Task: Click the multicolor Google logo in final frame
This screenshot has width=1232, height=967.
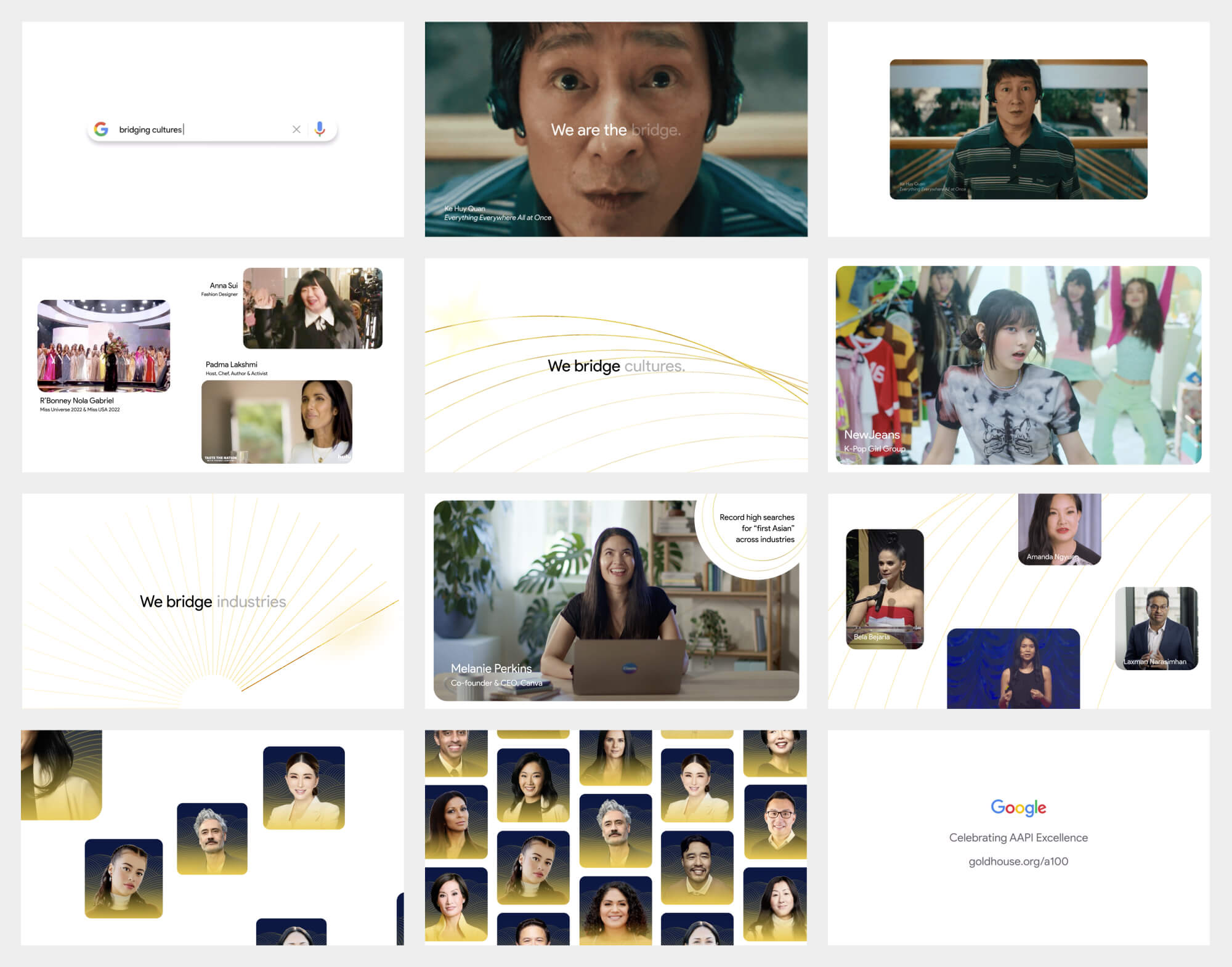Action: coord(1018,807)
